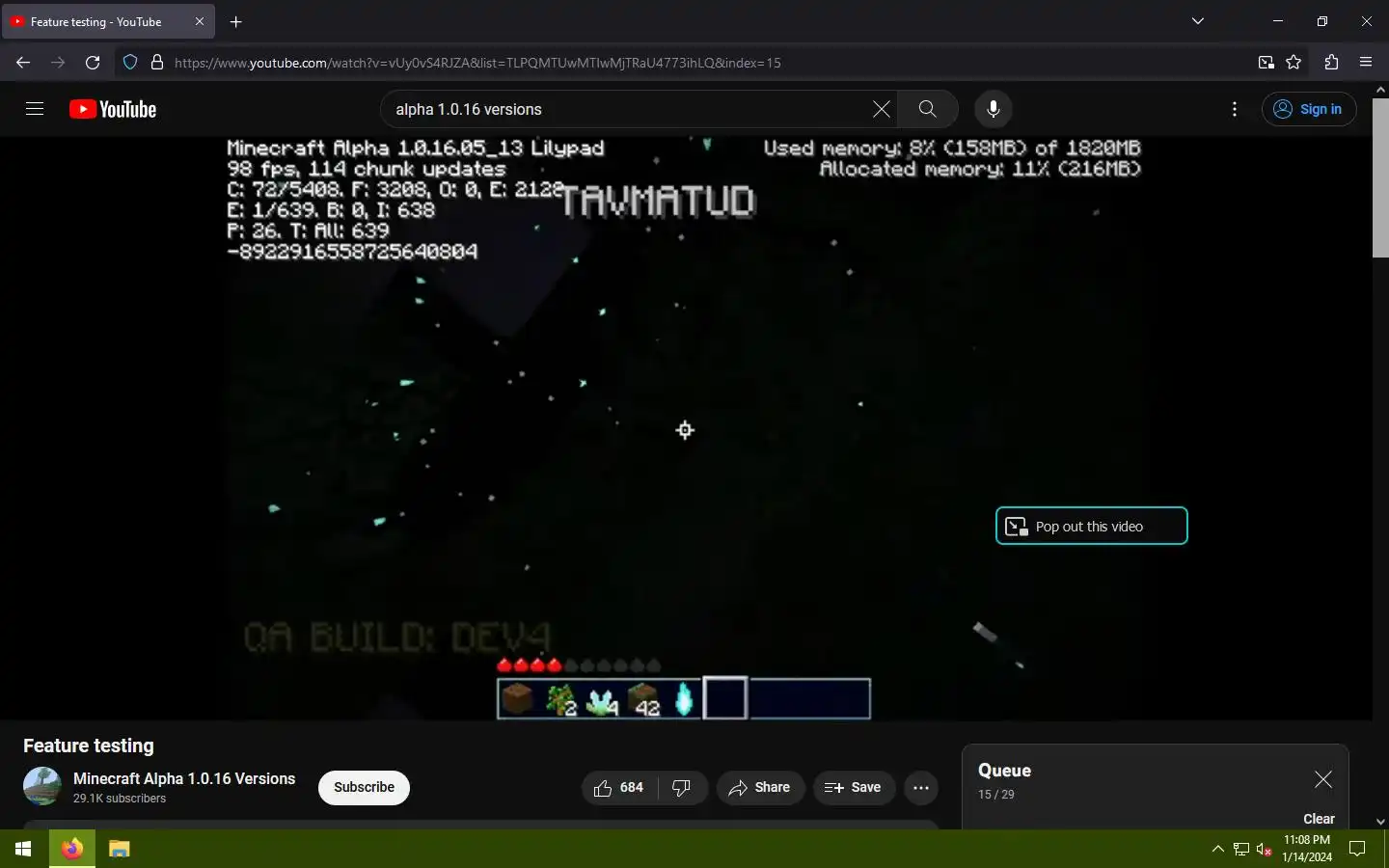The width and height of the screenshot is (1389, 868).
Task: Dislike the Feature testing video
Action: point(682,788)
